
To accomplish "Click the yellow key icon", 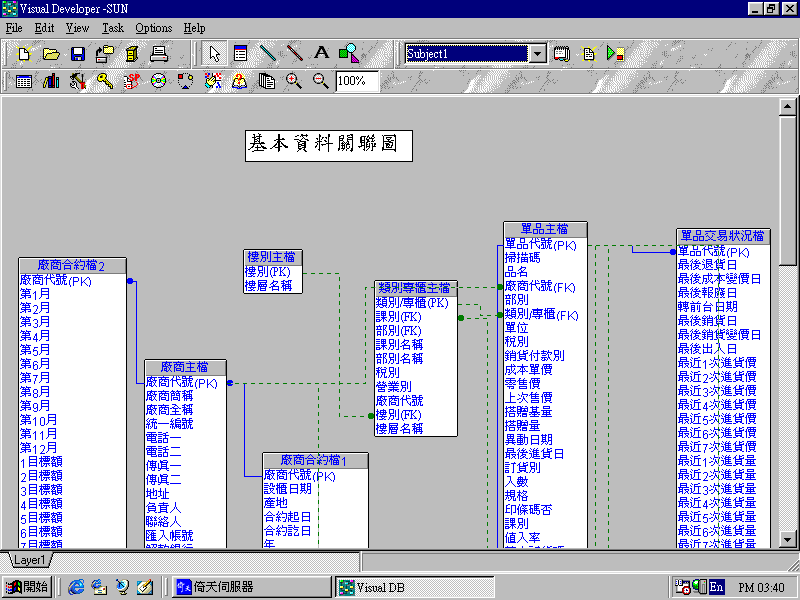I will 104,81.
